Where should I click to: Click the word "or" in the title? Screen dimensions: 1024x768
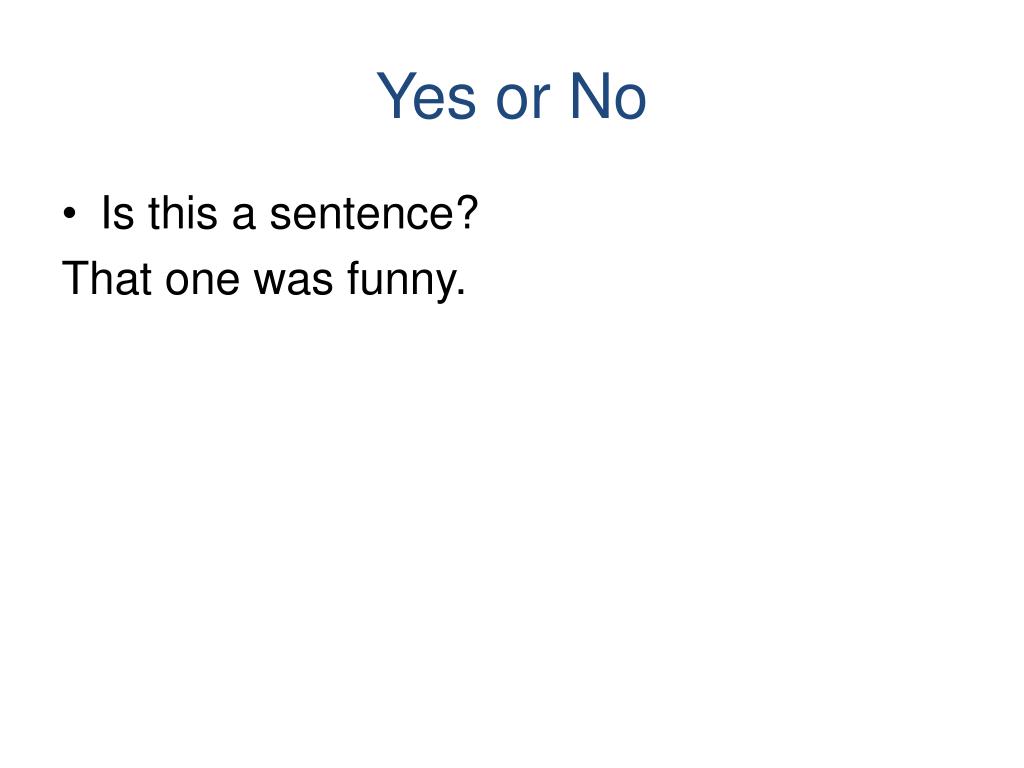pos(523,103)
